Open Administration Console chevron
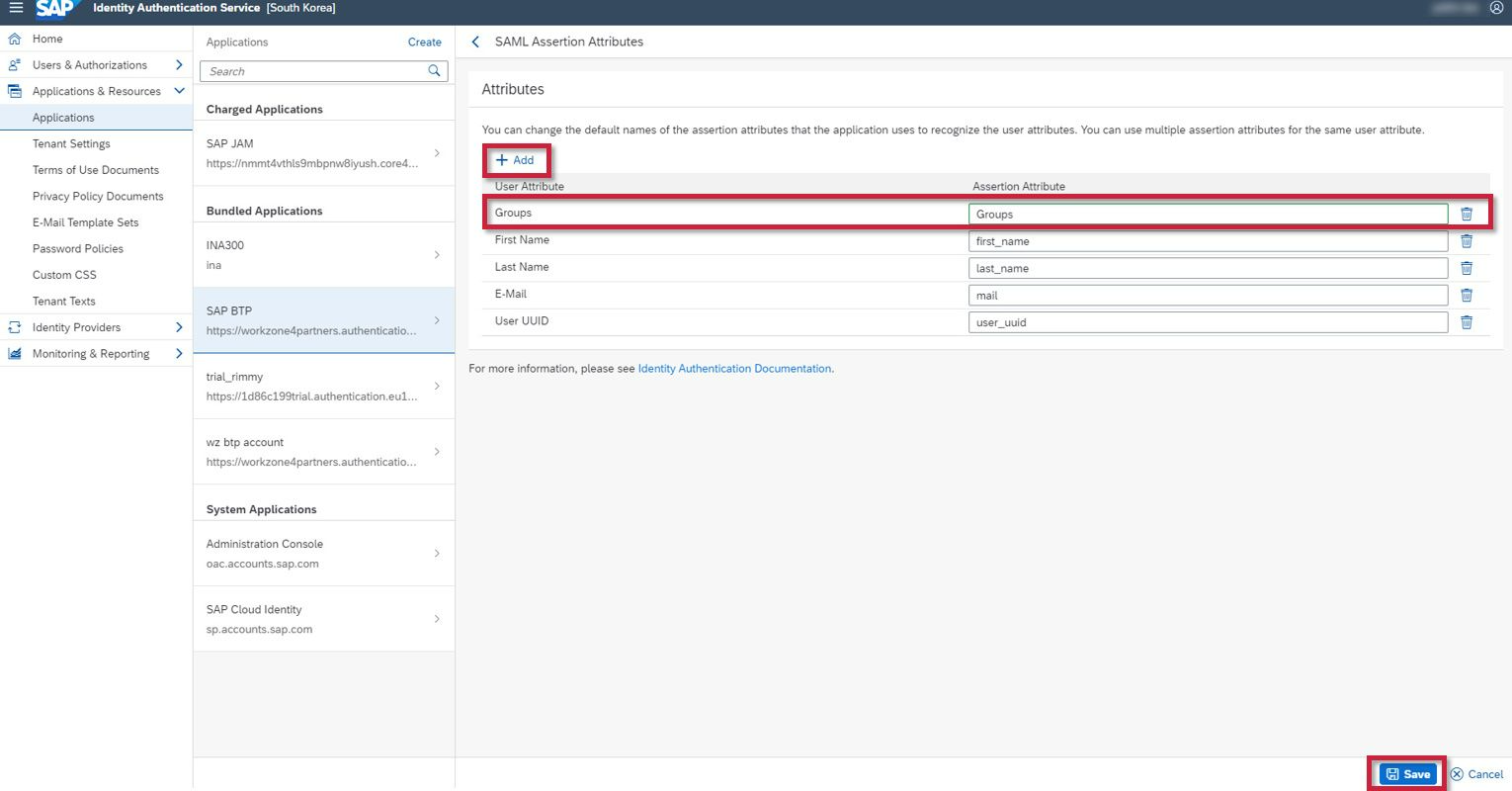The height and width of the screenshot is (791, 1512). click(x=437, y=554)
